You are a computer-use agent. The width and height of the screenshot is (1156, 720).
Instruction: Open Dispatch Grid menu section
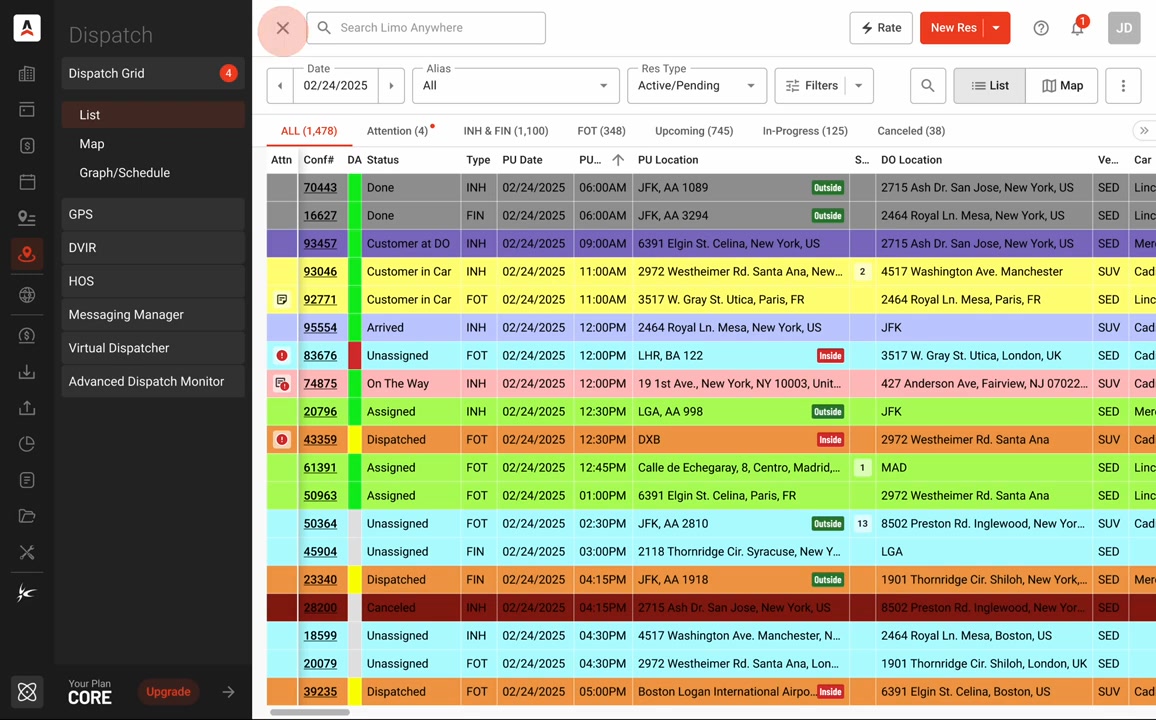coord(153,74)
